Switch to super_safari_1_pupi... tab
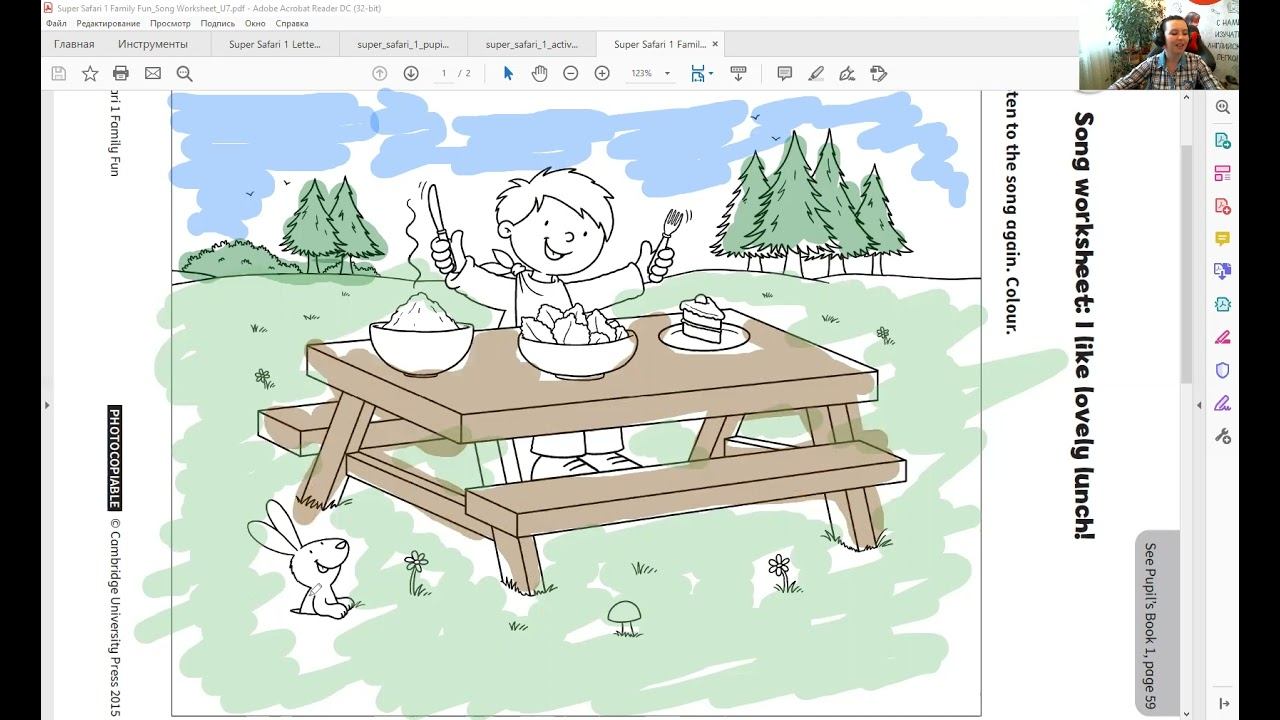The width and height of the screenshot is (1280, 720). [403, 44]
